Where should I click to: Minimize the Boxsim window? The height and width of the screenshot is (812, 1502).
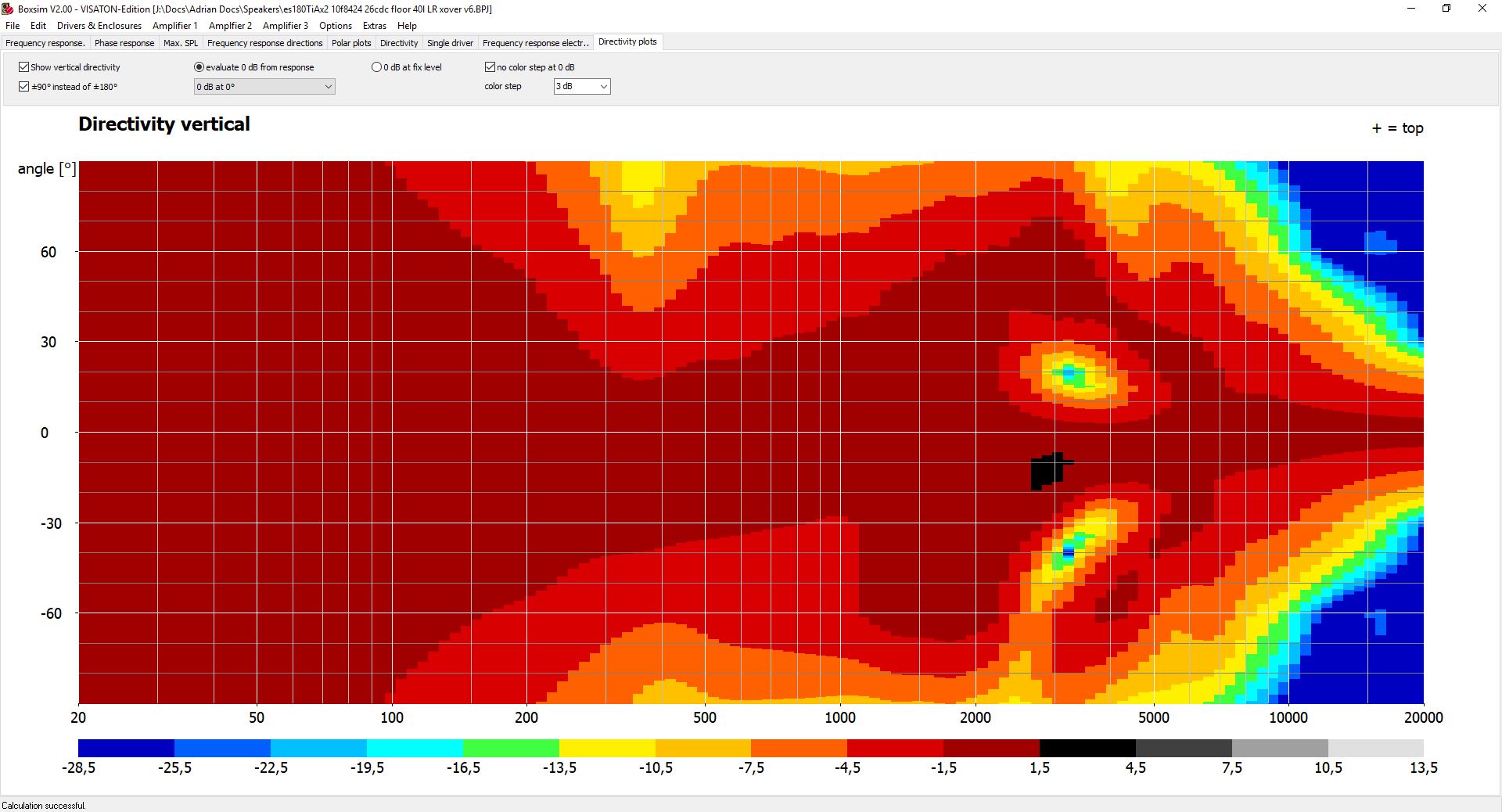pos(1412,9)
